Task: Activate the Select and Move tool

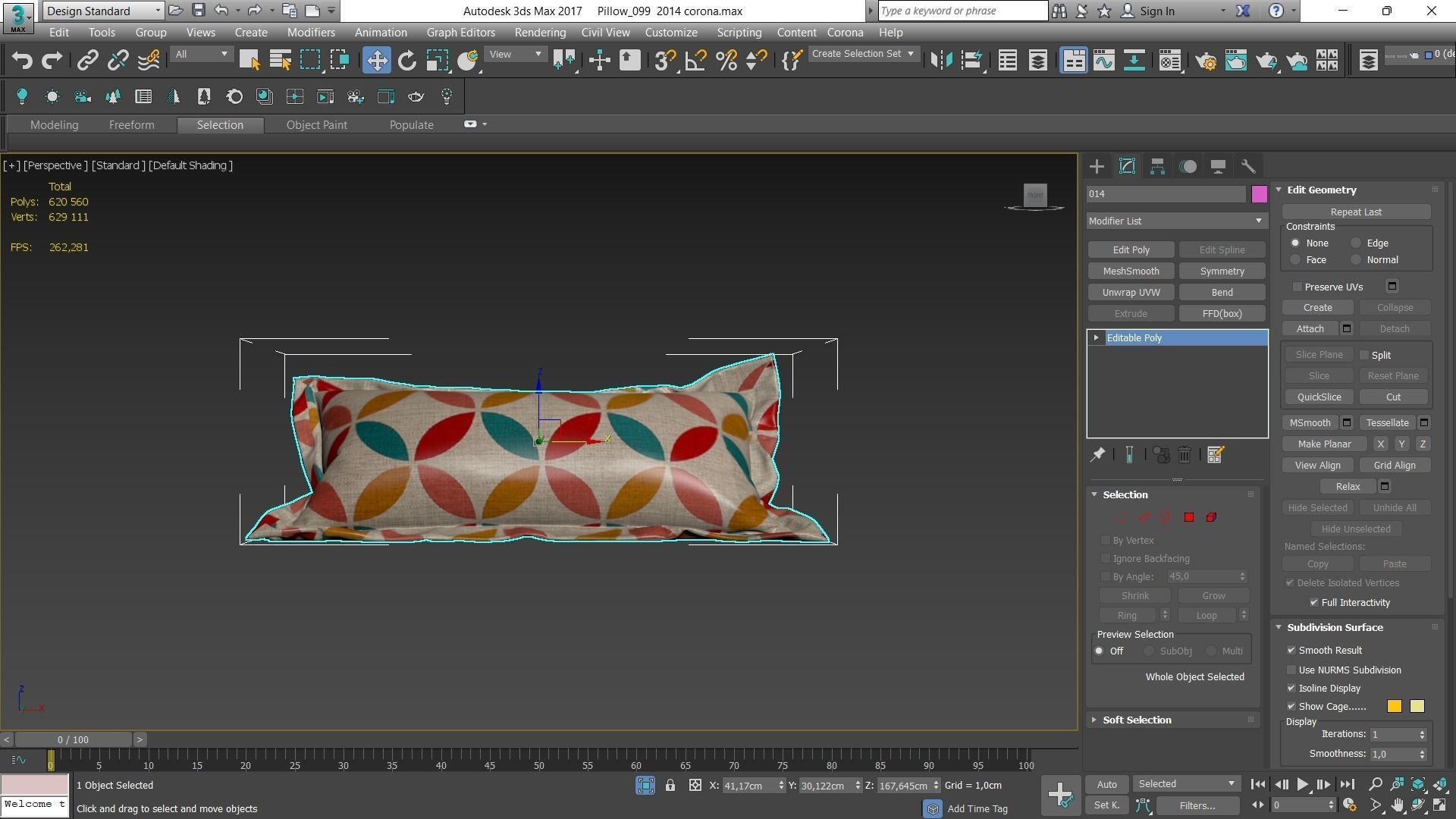Action: (377, 61)
